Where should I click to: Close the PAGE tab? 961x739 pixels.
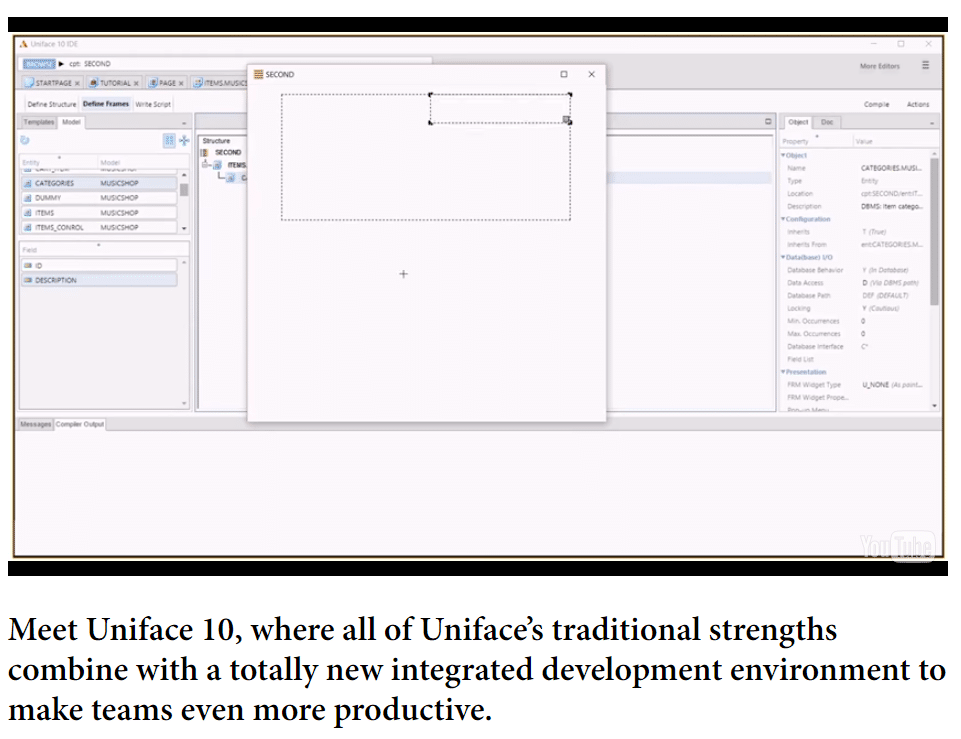[181, 83]
